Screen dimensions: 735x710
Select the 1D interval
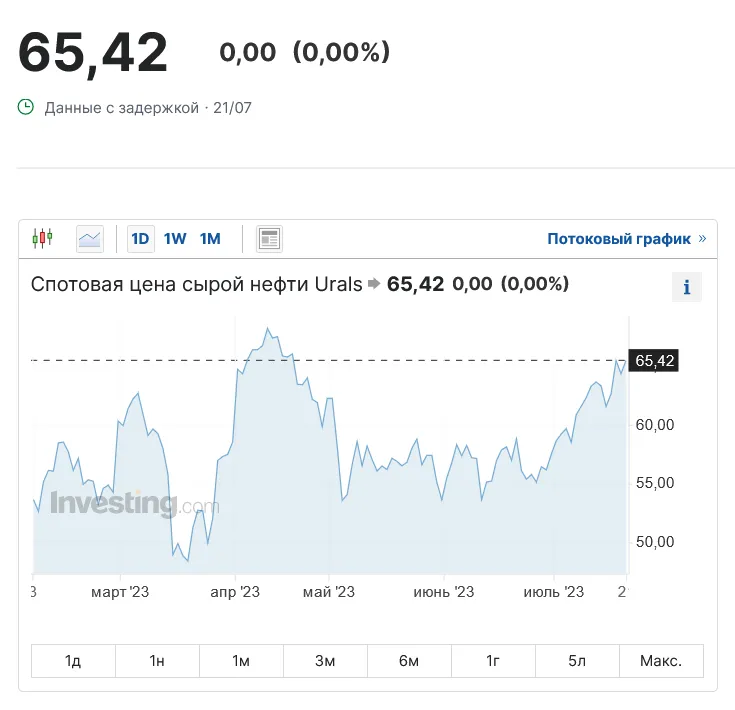click(x=140, y=238)
